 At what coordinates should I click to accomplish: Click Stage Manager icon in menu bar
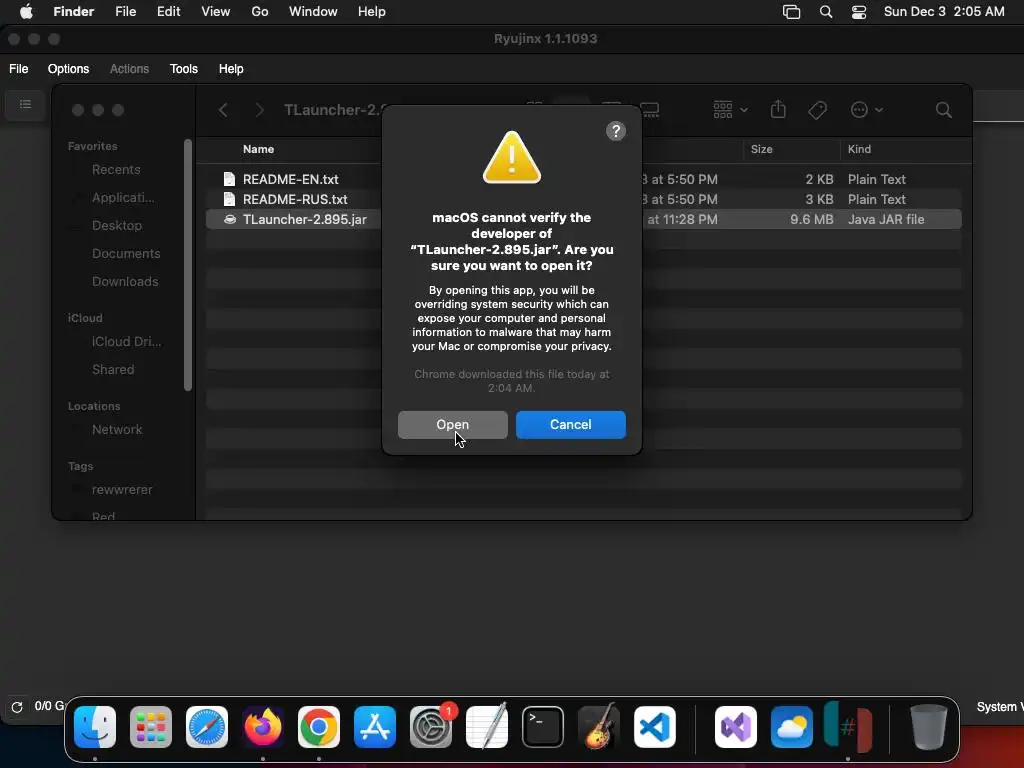point(791,12)
